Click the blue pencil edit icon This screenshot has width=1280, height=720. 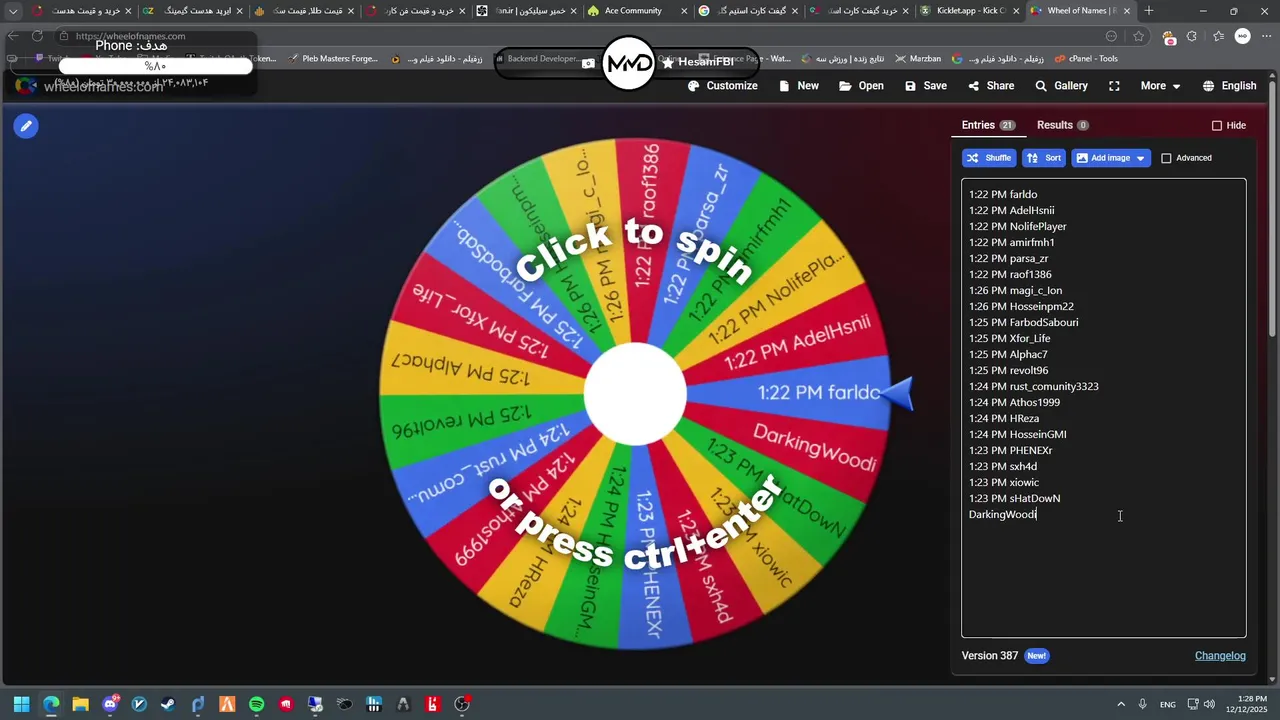[x=26, y=126]
